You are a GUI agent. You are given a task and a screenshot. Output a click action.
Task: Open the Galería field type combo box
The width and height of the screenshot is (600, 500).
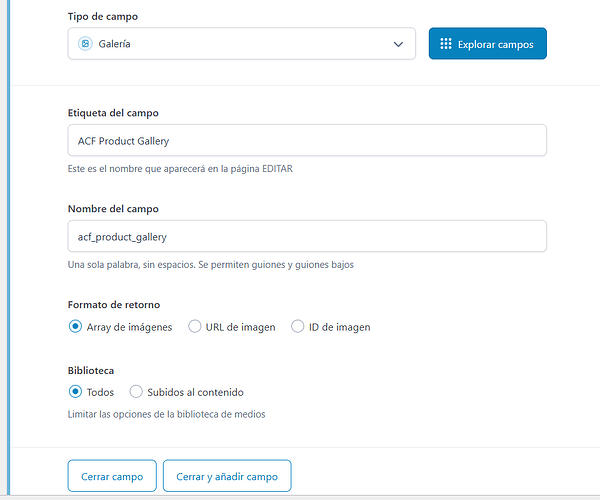[240, 44]
